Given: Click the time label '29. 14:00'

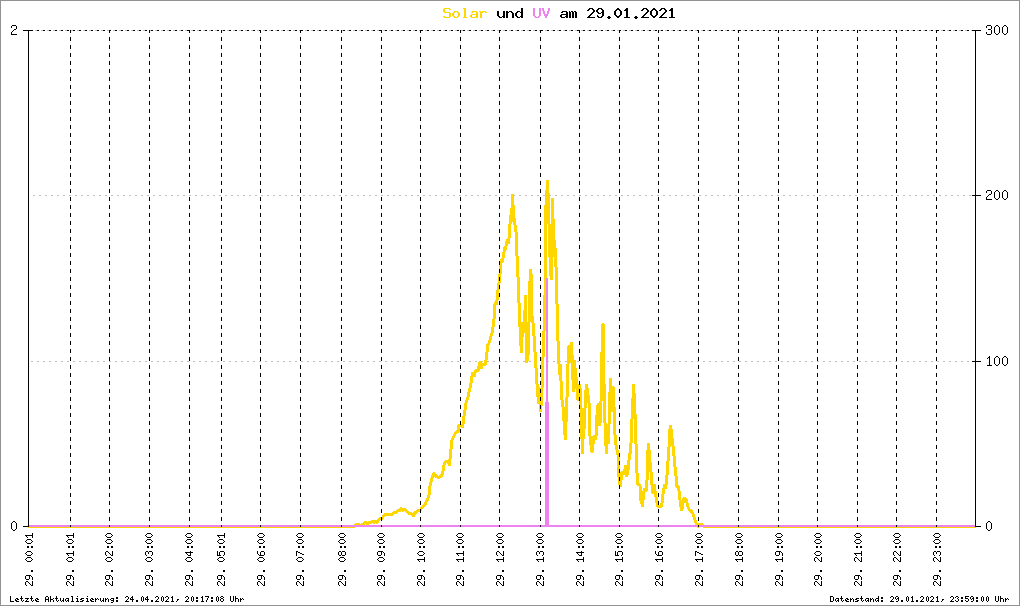Looking at the screenshot, I should (581, 560).
